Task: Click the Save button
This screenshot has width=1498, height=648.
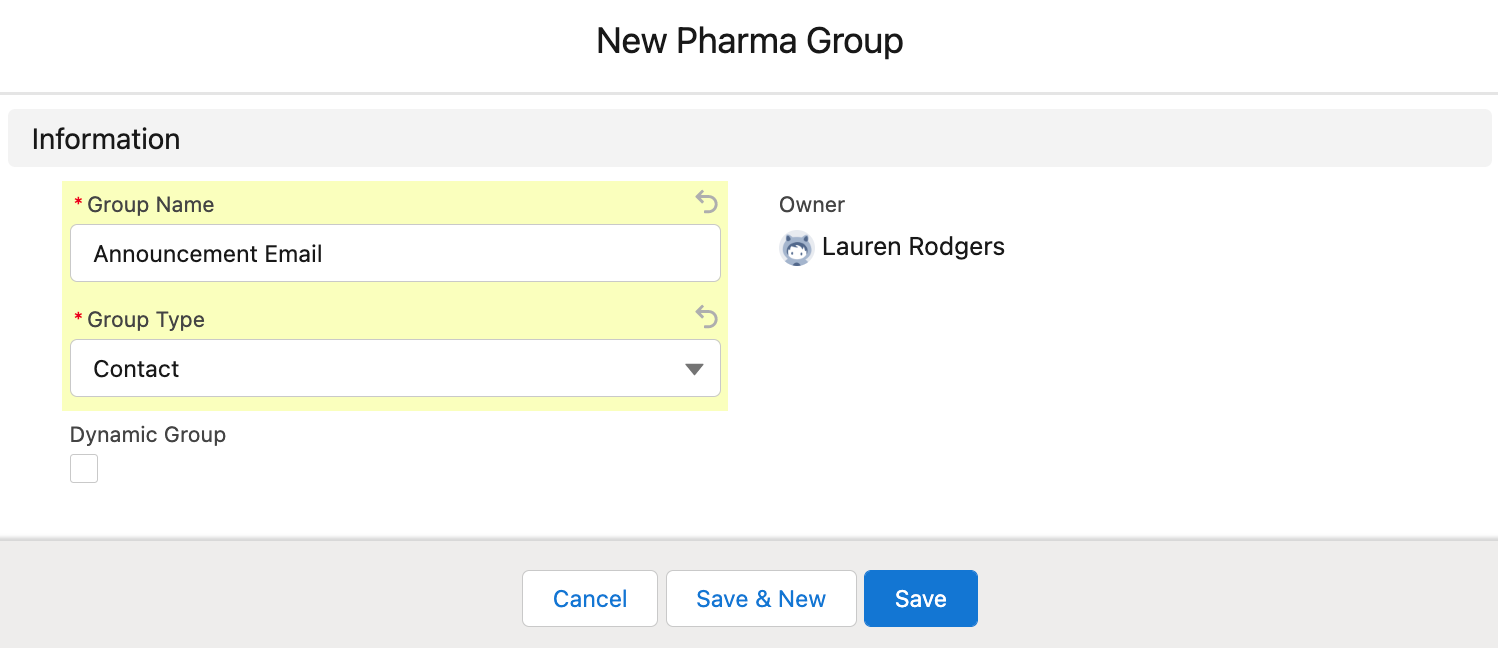Action: click(920, 598)
